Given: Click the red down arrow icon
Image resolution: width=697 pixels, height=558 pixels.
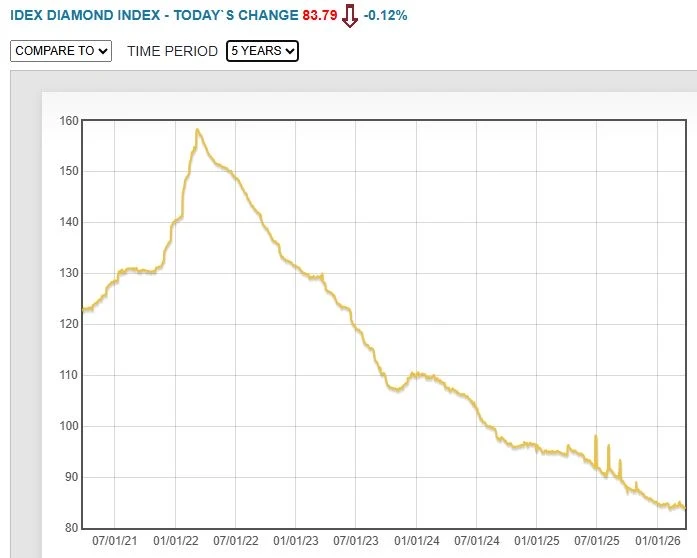Looking at the screenshot, I should (349, 16).
